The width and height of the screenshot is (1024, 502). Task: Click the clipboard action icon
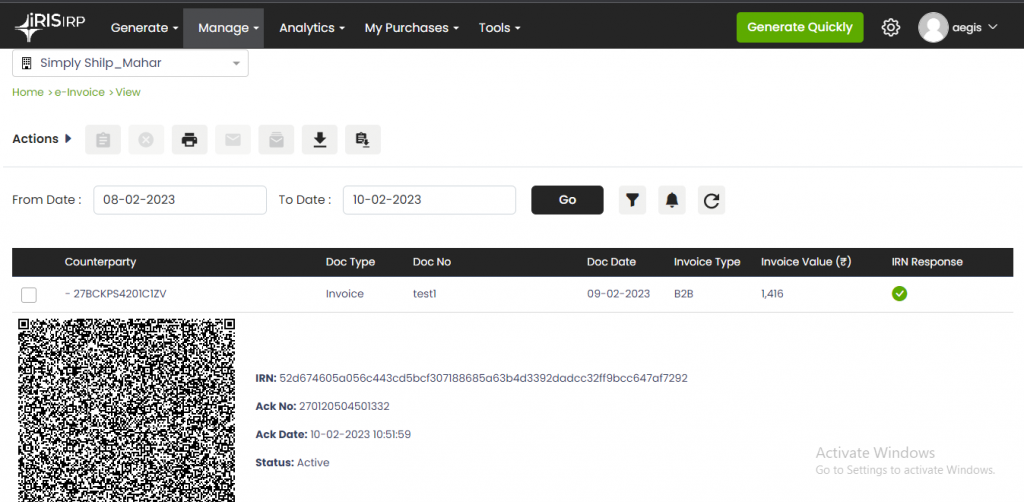103,139
